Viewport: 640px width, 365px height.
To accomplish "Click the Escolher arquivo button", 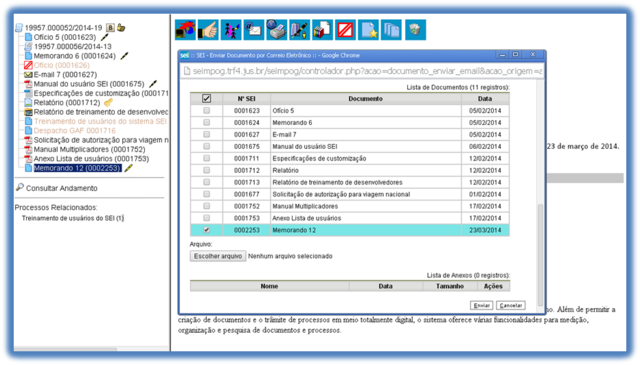I will tap(218, 256).
